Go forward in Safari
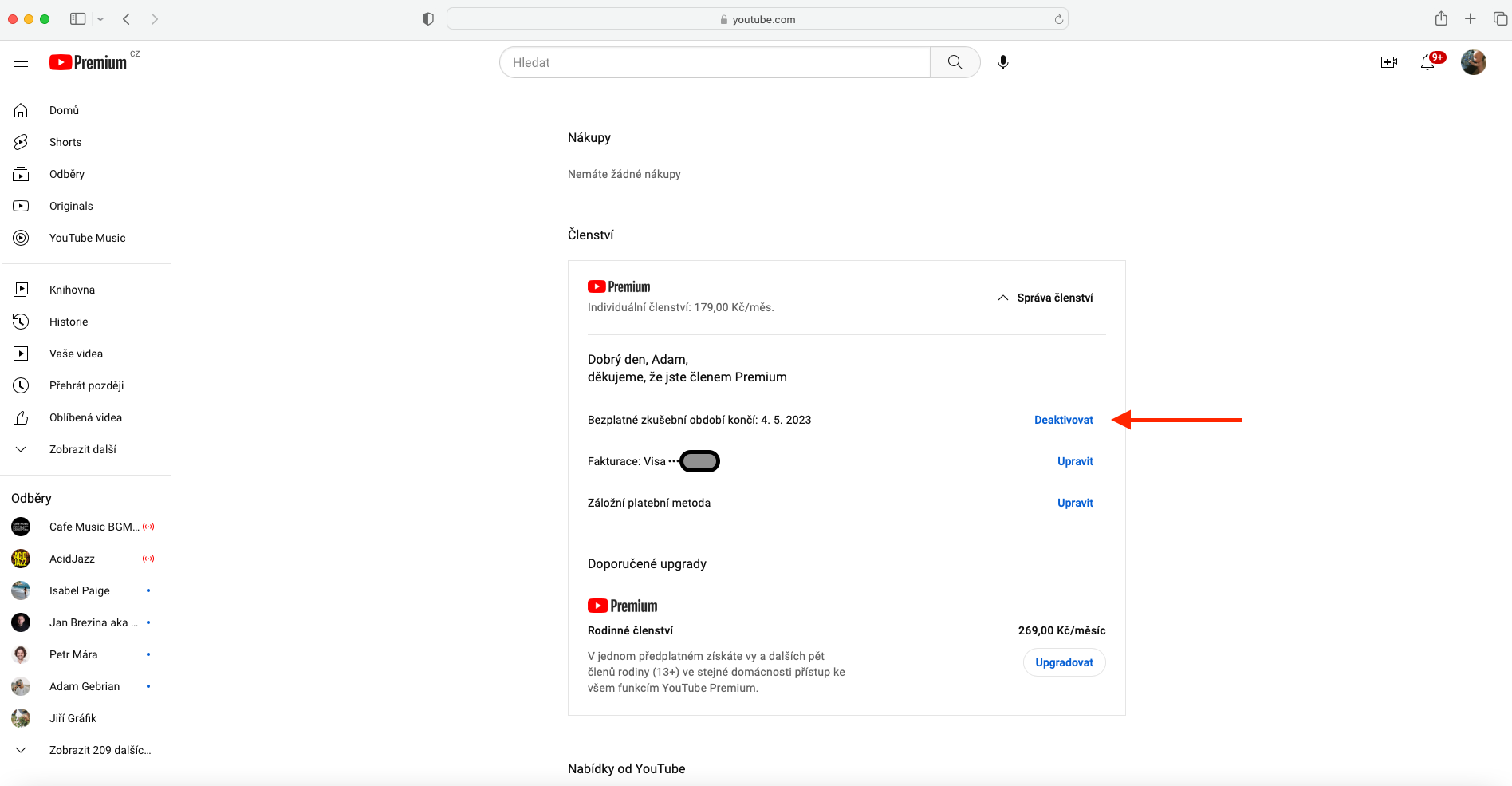This screenshot has height=786, width=1512. pos(155,19)
